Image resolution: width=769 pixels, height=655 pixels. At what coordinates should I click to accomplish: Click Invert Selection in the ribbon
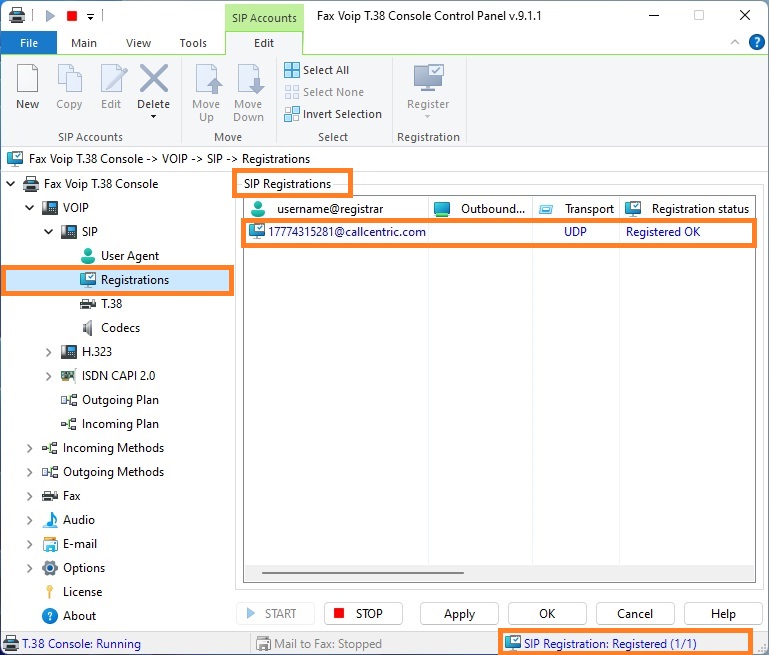[333, 114]
